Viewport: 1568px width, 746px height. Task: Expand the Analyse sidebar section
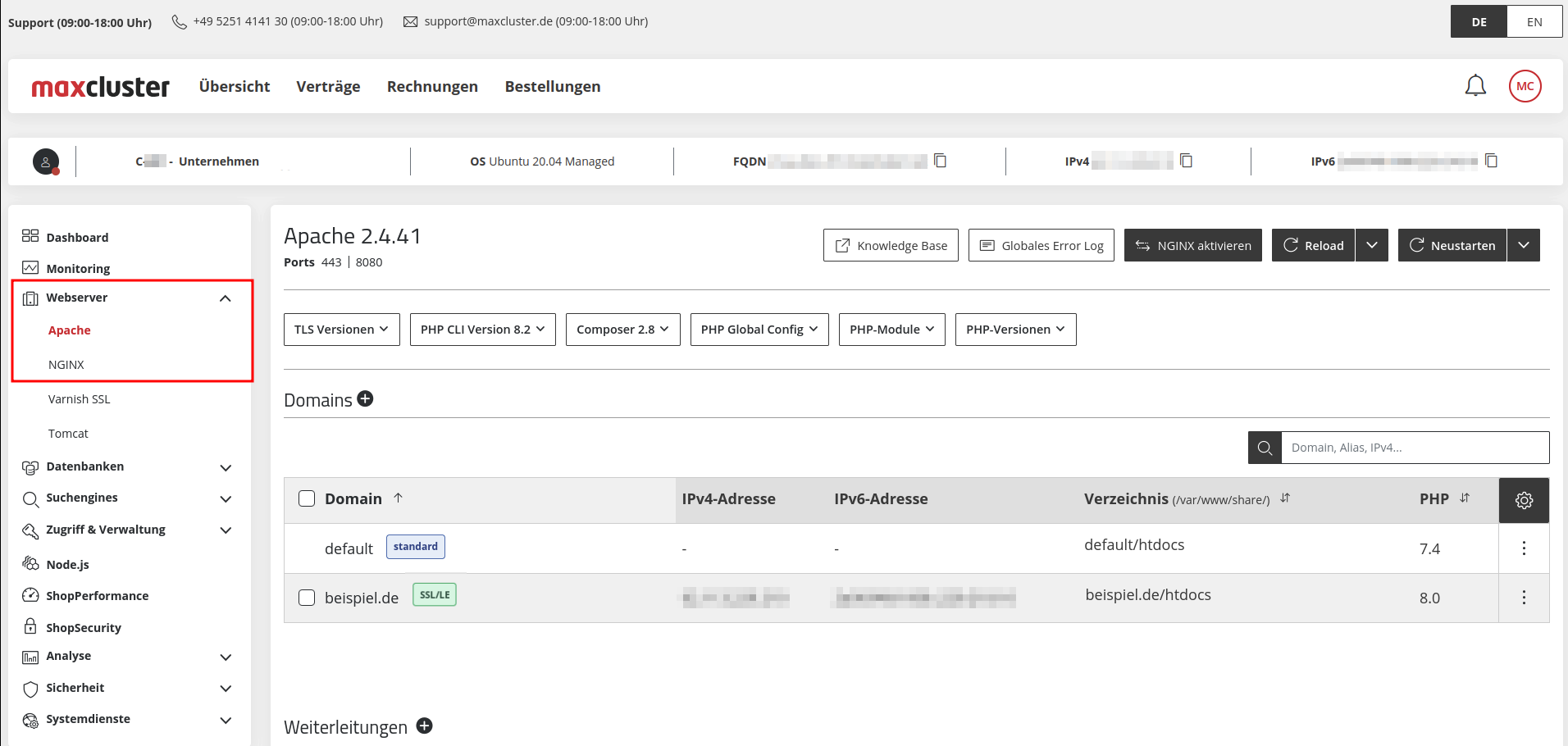pyautogui.click(x=226, y=657)
